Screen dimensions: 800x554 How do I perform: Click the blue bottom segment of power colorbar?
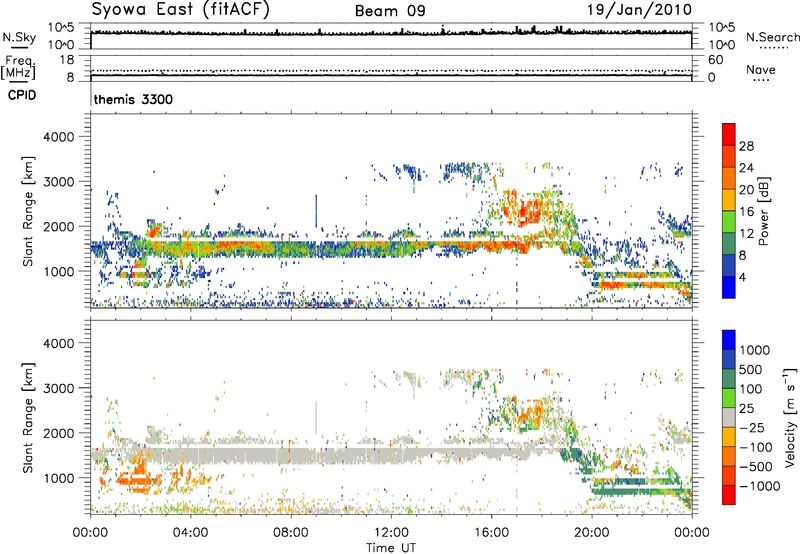[729, 287]
